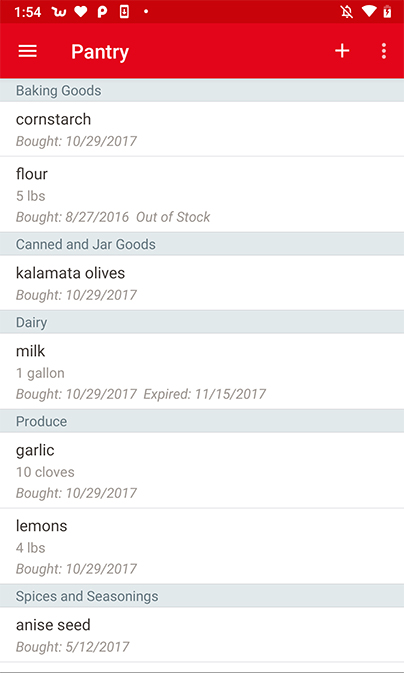
Task: Tap the Spices and Seasonings header
Action: coord(202,596)
